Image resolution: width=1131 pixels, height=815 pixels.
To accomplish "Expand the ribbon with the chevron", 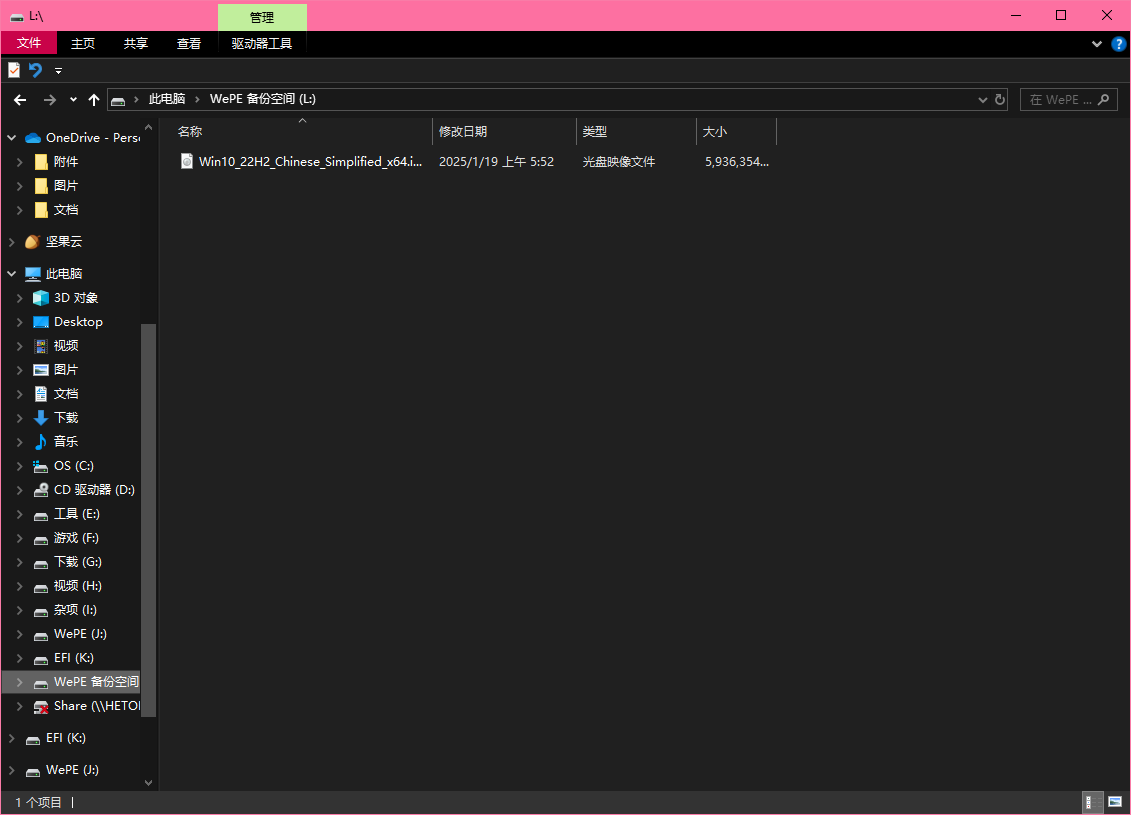I will 1098,44.
